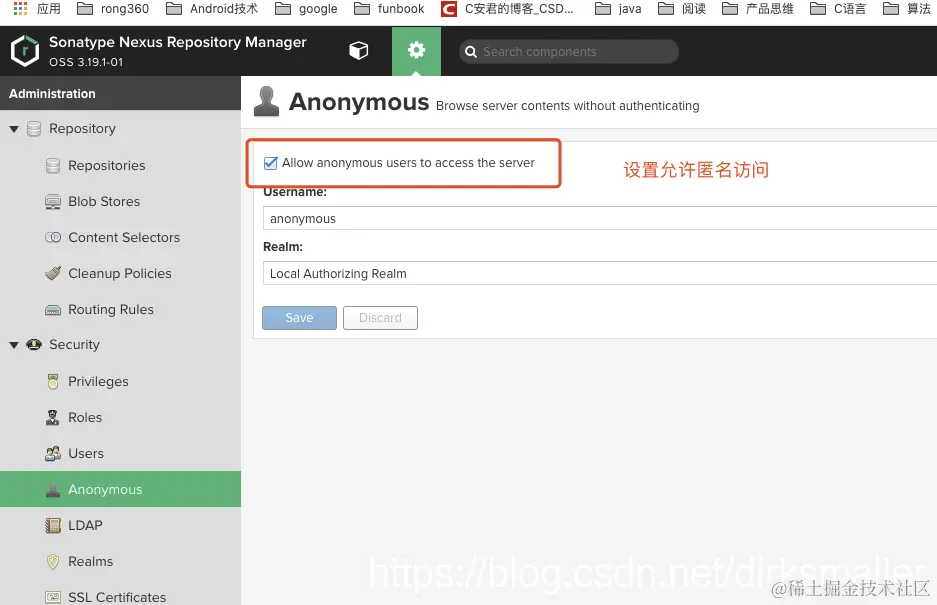Click the Administration panel header
Image resolution: width=937 pixels, height=605 pixels.
pos(120,93)
